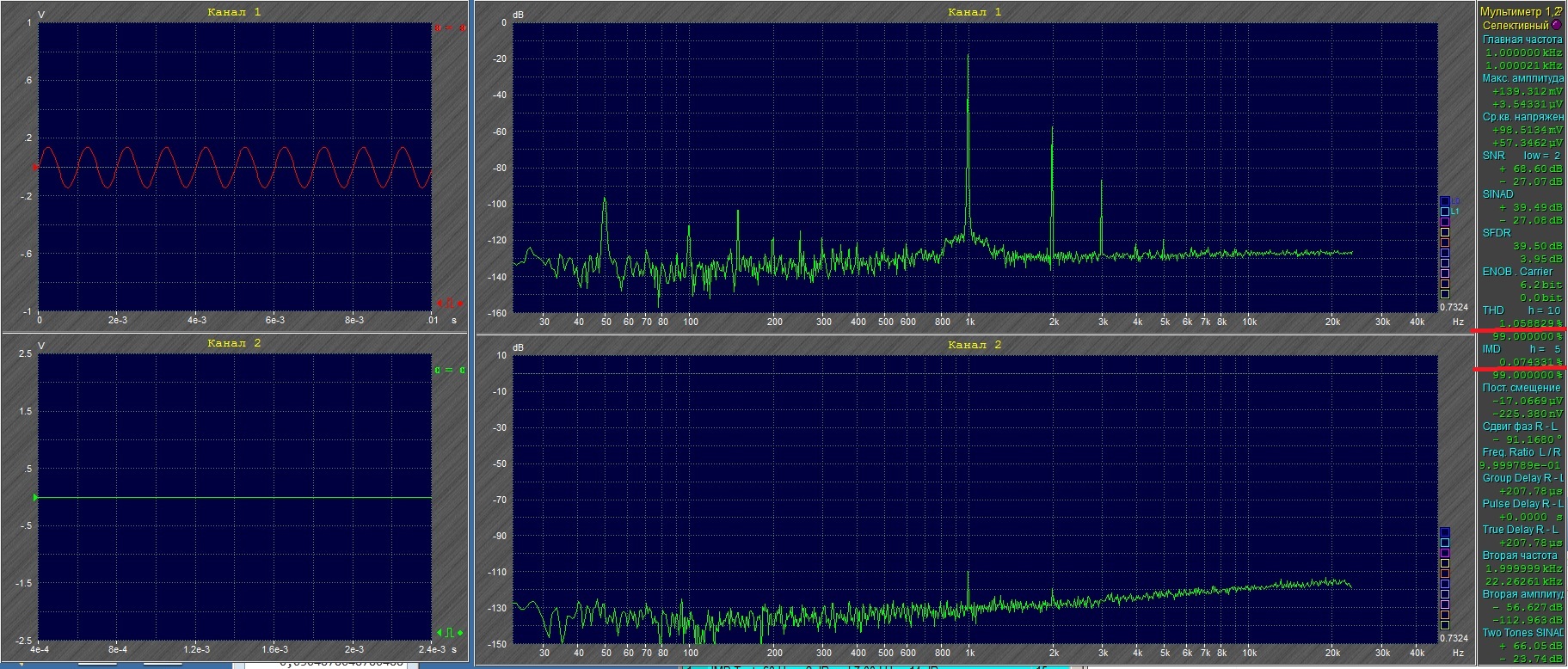This screenshot has width=1568, height=669.
Task: Click the Ср.кв. напряжен label
Action: tap(1522, 117)
